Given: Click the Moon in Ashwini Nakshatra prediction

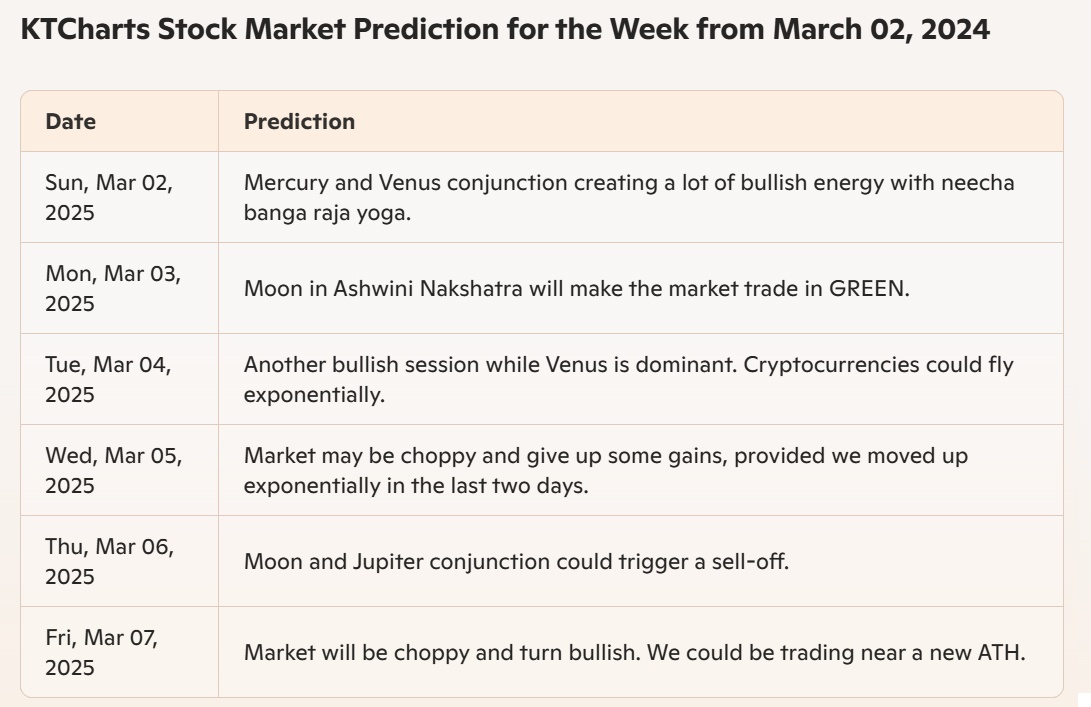Looking at the screenshot, I should [576, 288].
